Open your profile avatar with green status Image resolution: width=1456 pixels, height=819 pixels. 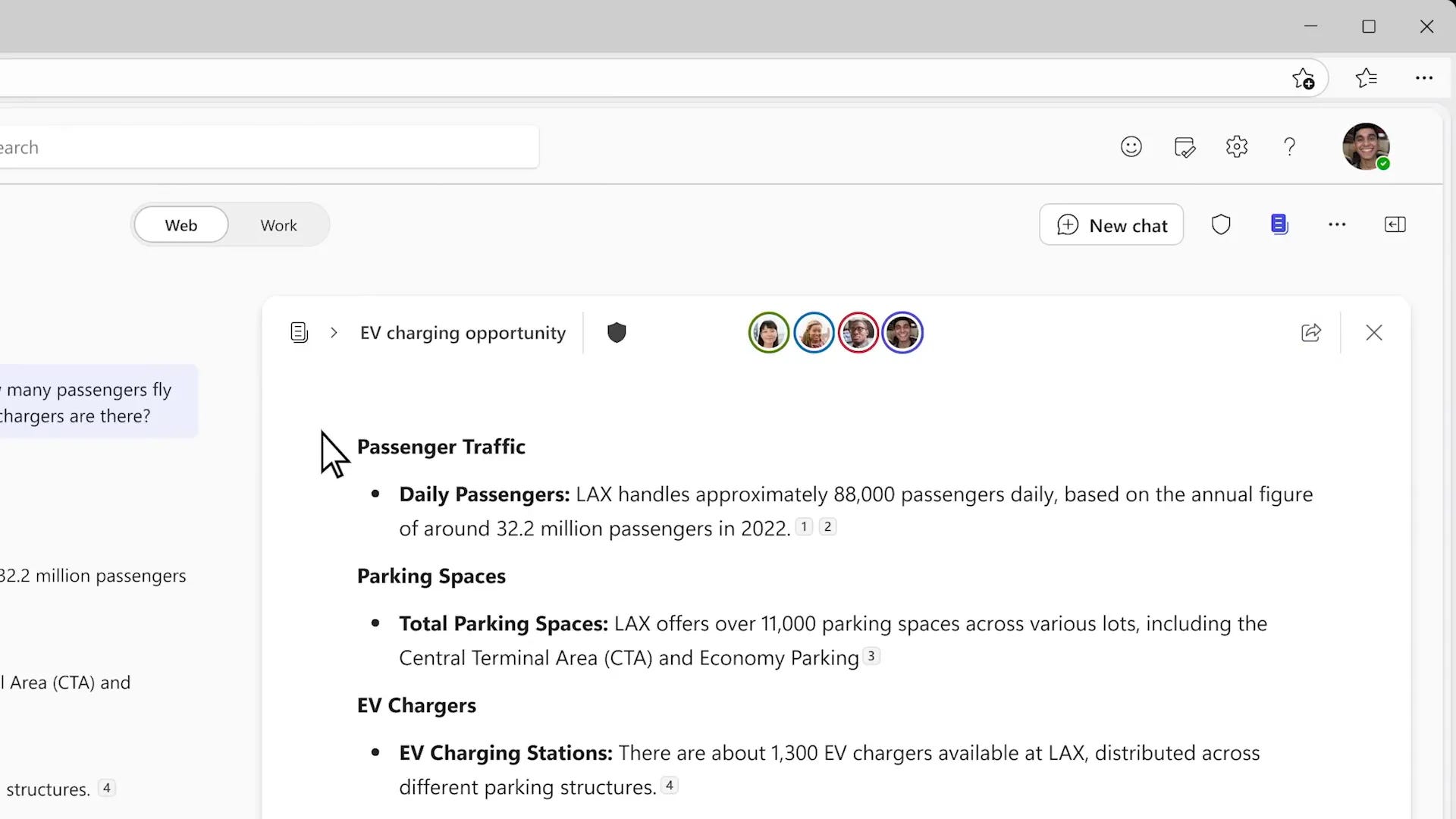(1366, 146)
